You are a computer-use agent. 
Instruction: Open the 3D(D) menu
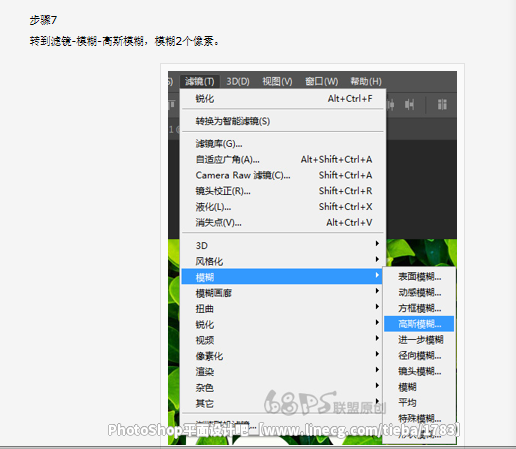coord(238,81)
